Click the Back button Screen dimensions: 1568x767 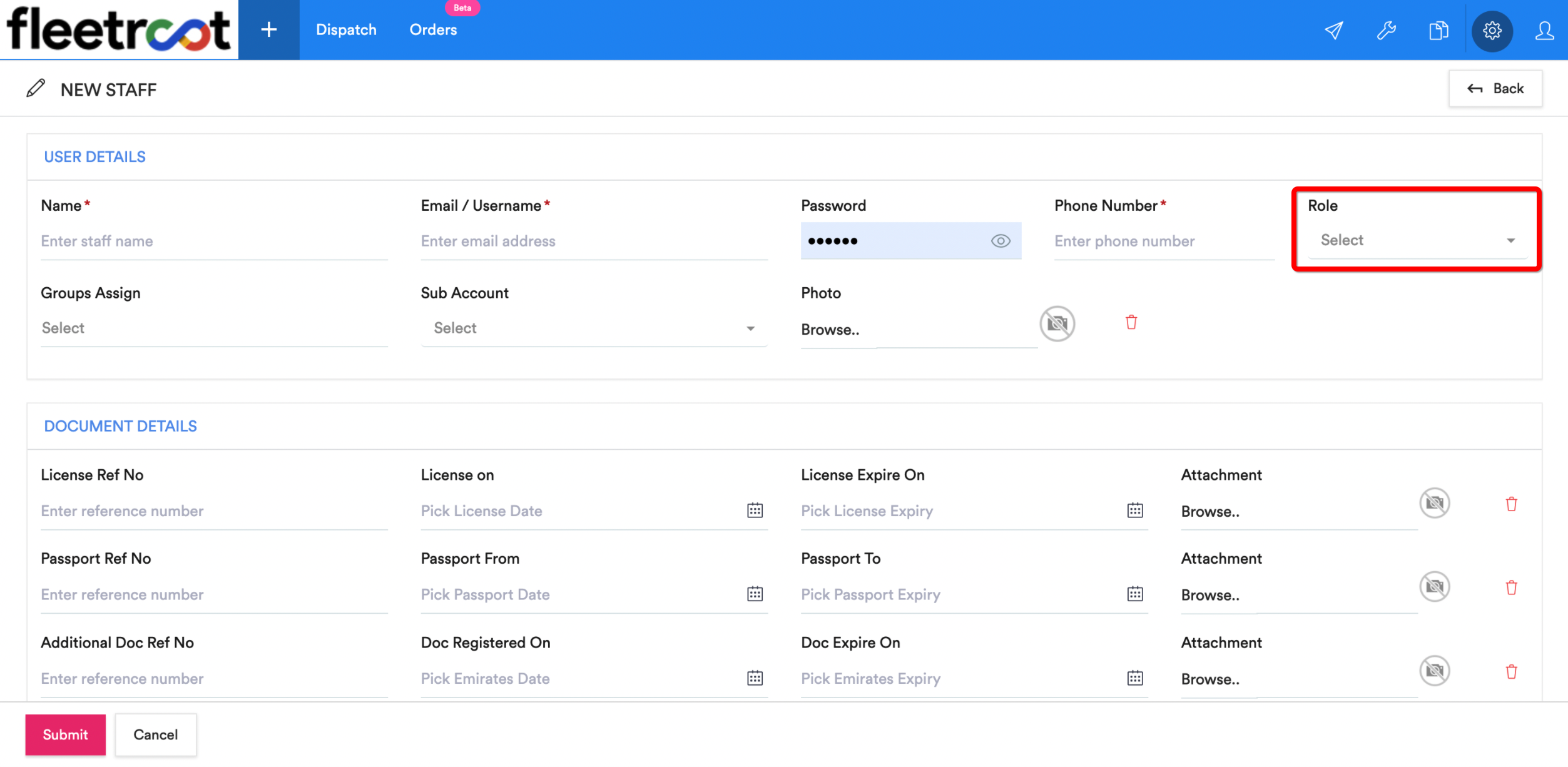click(x=1495, y=89)
